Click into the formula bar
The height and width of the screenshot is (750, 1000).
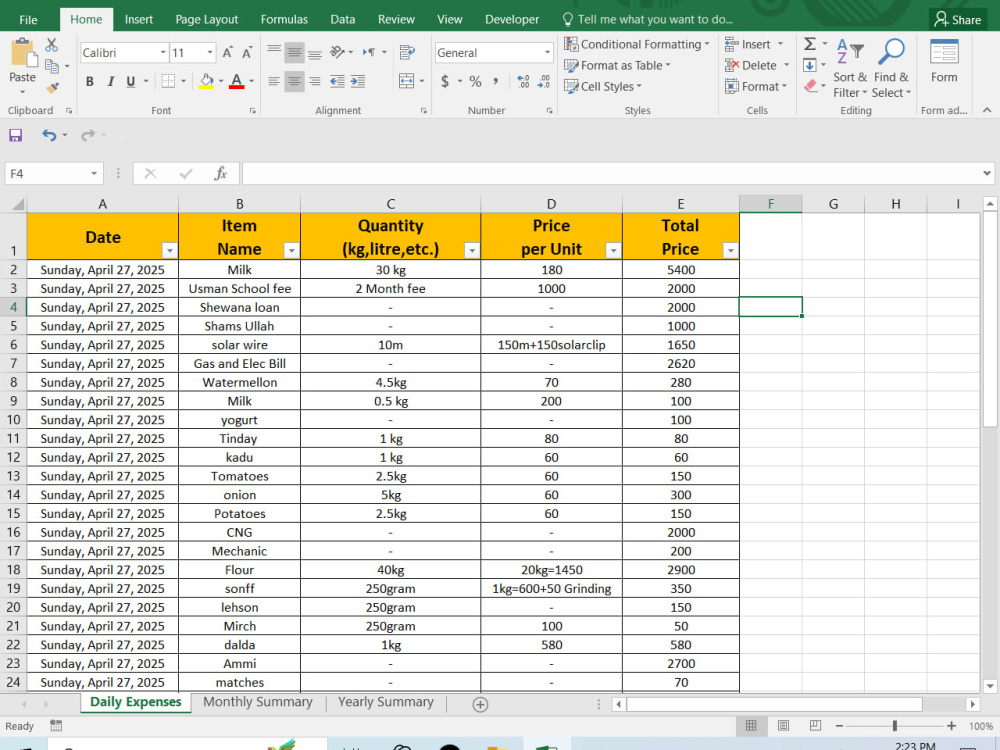[611, 173]
